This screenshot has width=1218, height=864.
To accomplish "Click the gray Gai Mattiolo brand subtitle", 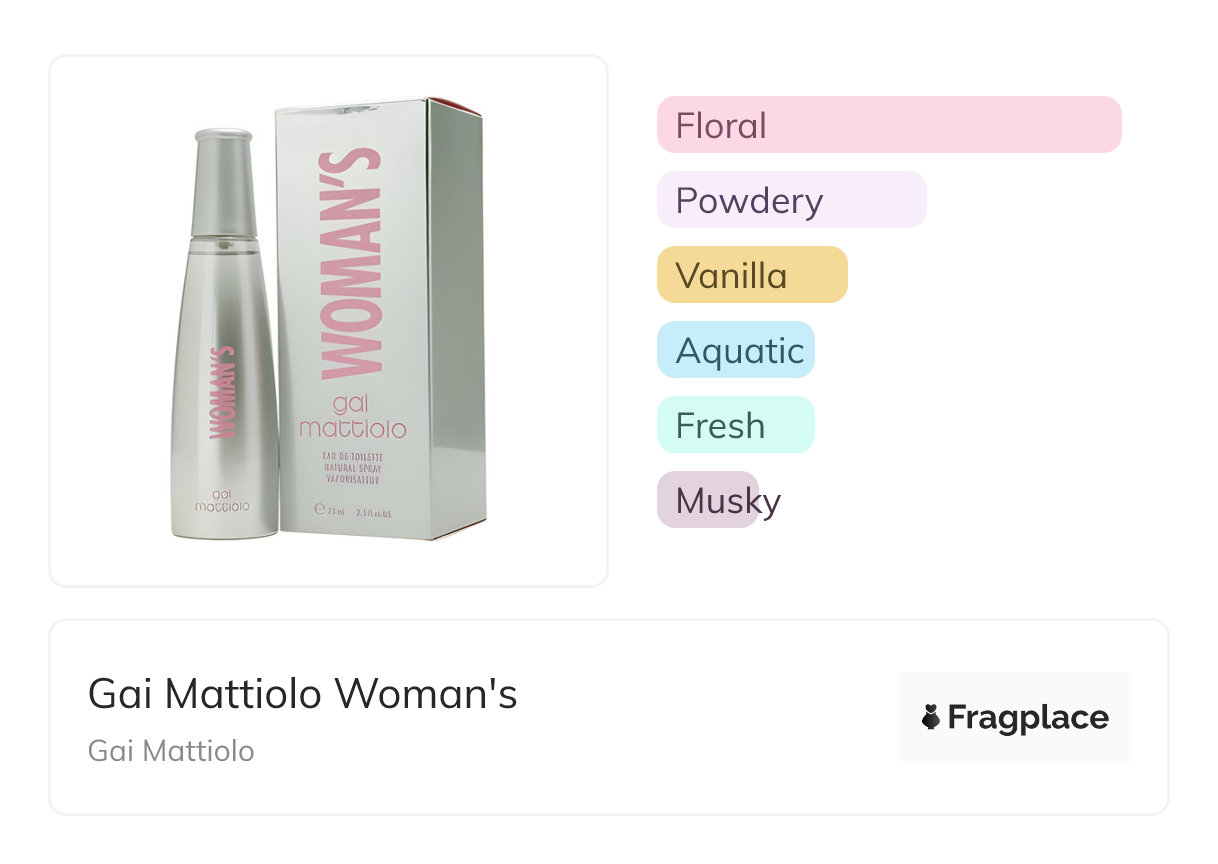I will [x=171, y=751].
